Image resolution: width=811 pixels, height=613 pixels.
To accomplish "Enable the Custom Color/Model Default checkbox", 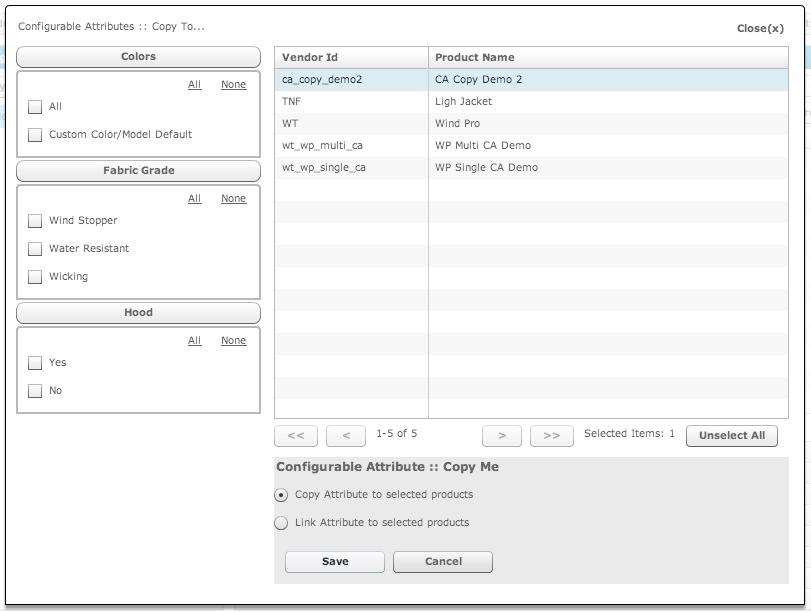I will 36,134.
